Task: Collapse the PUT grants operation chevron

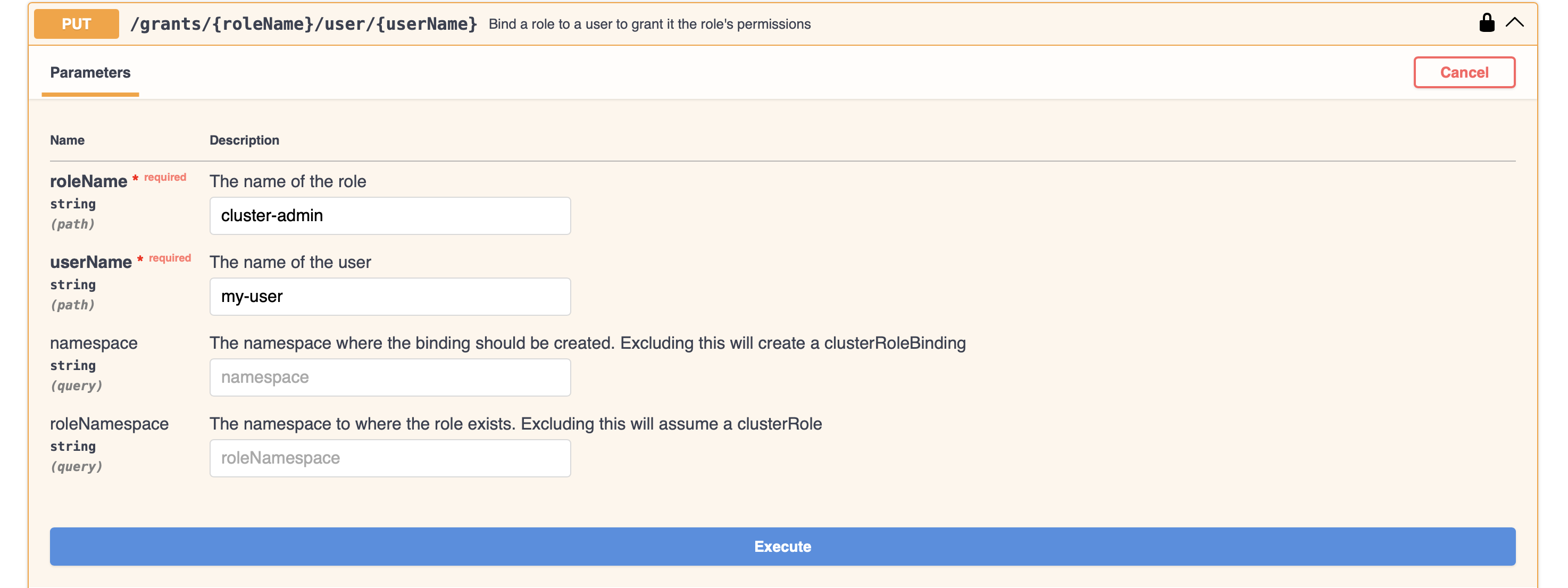Action: tap(1514, 23)
